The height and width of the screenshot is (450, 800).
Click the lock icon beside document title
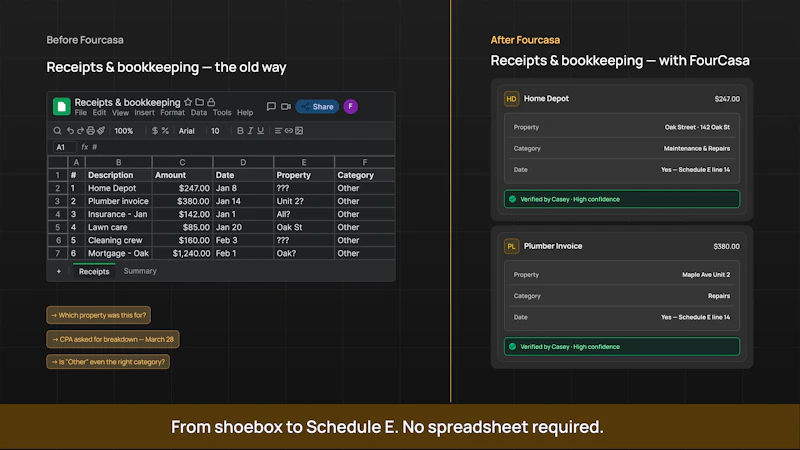tap(211, 102)
